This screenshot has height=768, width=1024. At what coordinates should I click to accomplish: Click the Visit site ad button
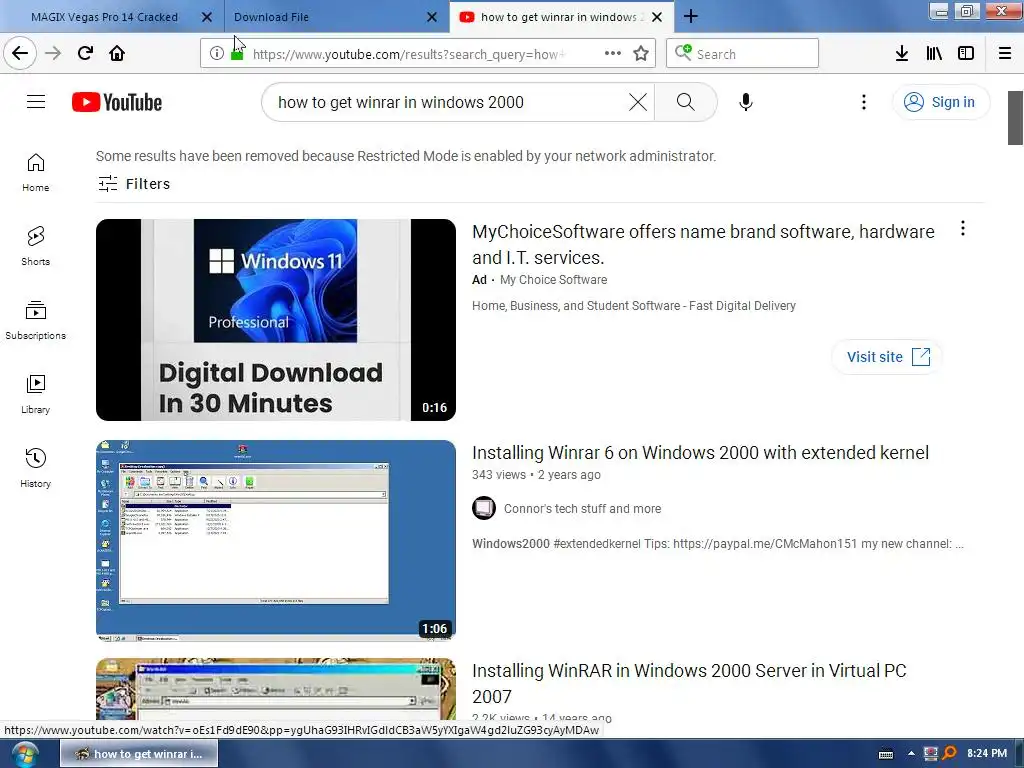[887, 357]
